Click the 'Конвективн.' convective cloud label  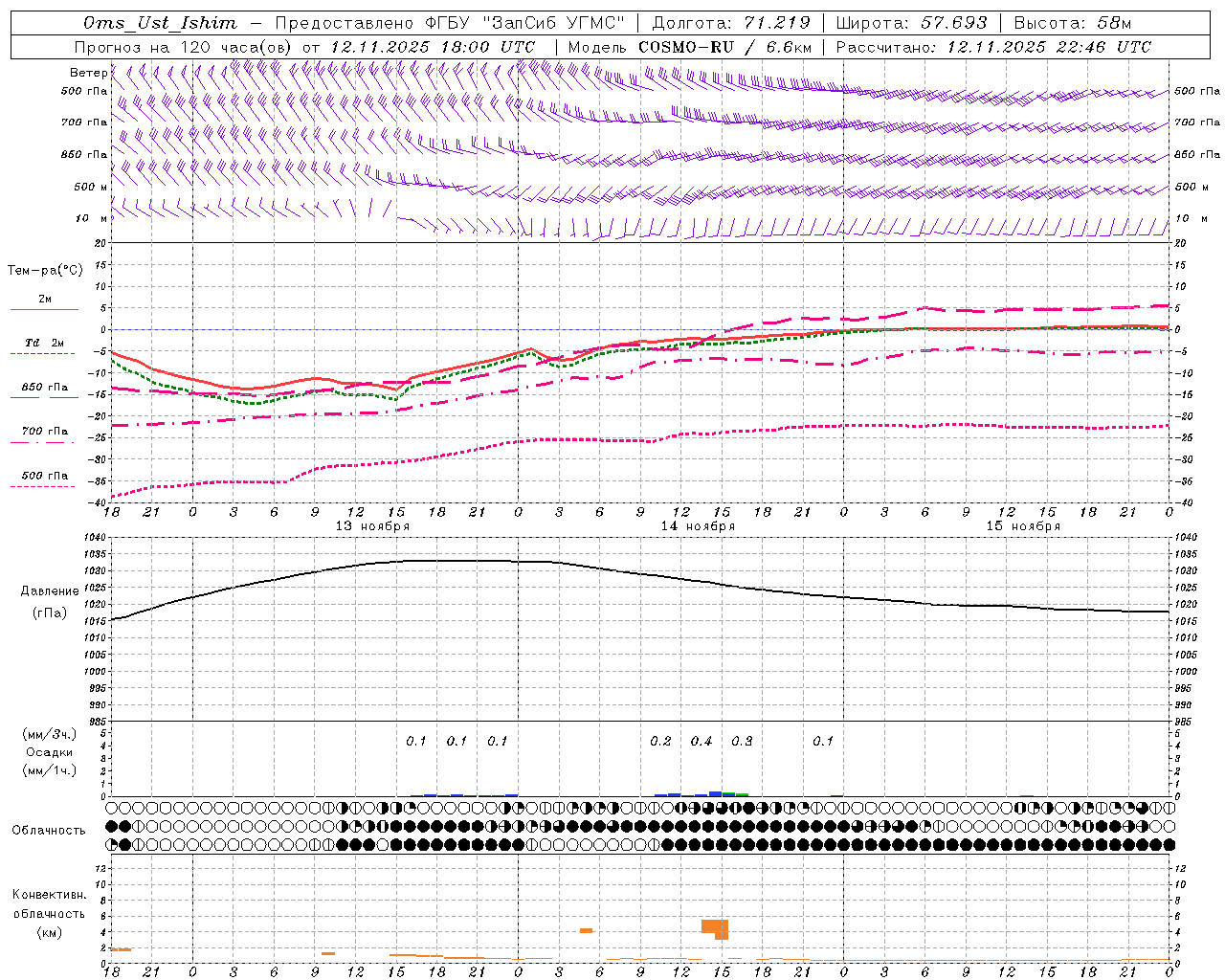[49, 895]
